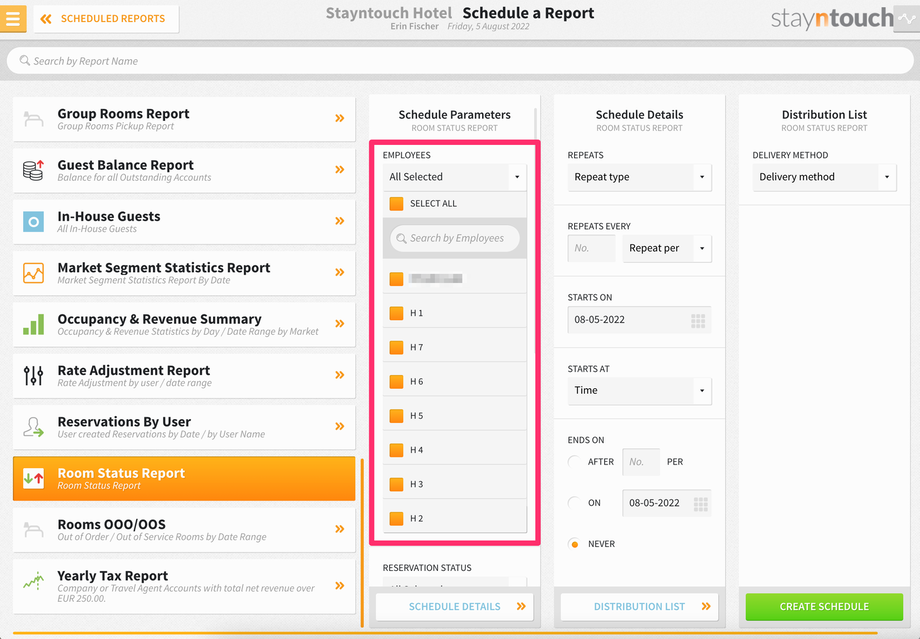Toggle the H 7 employee checkbox
The width and height of the screenshot is (920, 639).
[x=397, y=347]
